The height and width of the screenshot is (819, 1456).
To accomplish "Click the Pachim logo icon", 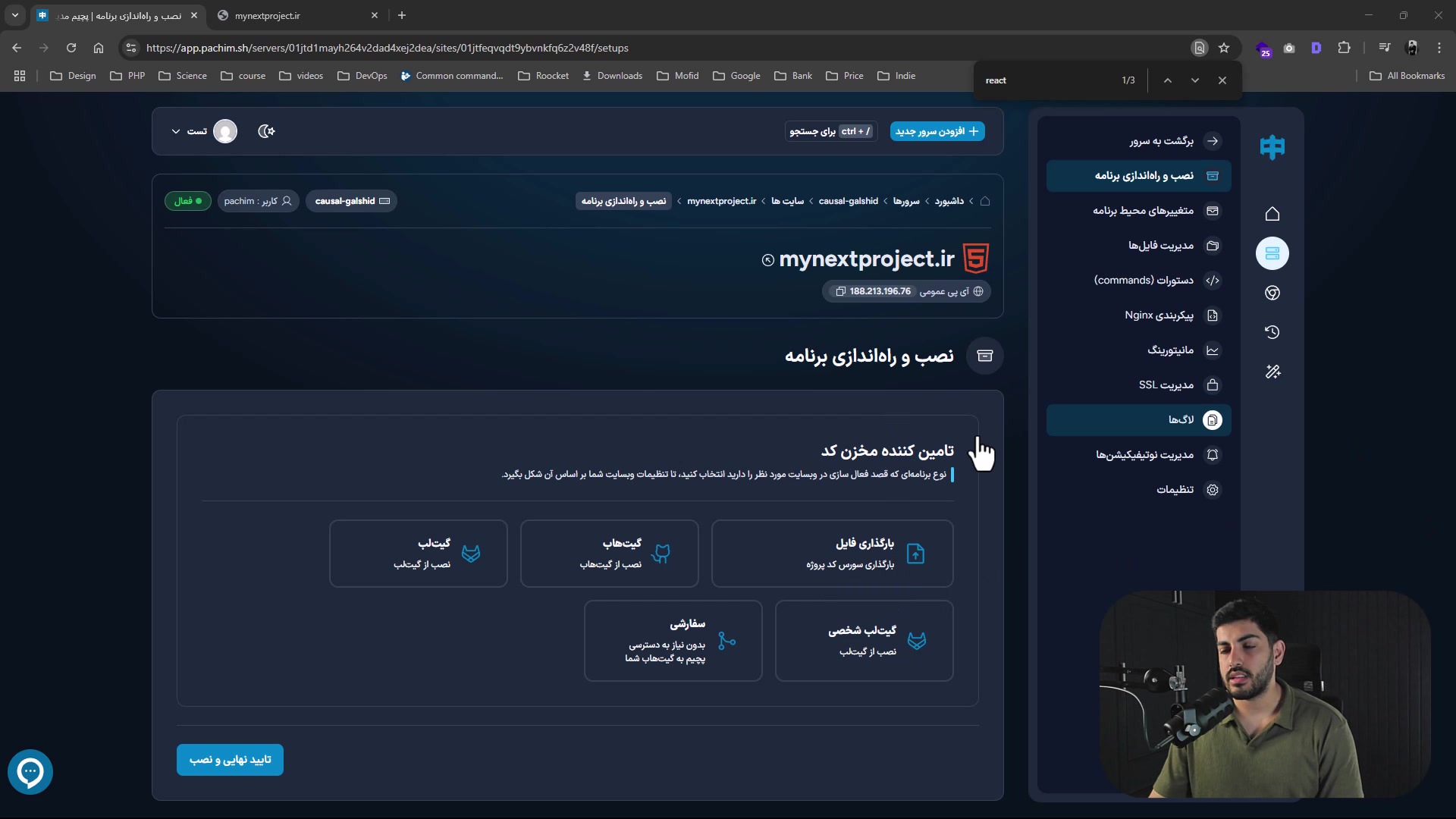I will tap(1272, 146).
